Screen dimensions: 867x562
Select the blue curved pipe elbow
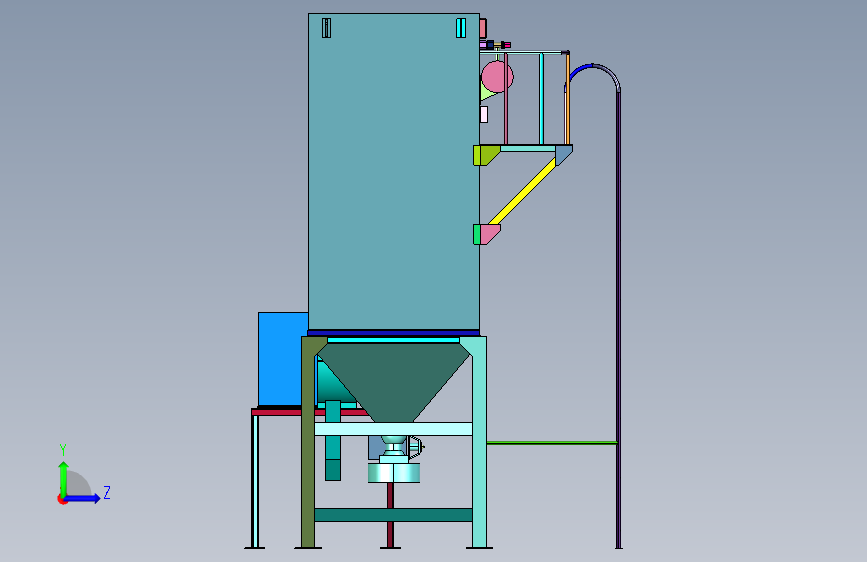pyautogui.click(x=580, y=70)
